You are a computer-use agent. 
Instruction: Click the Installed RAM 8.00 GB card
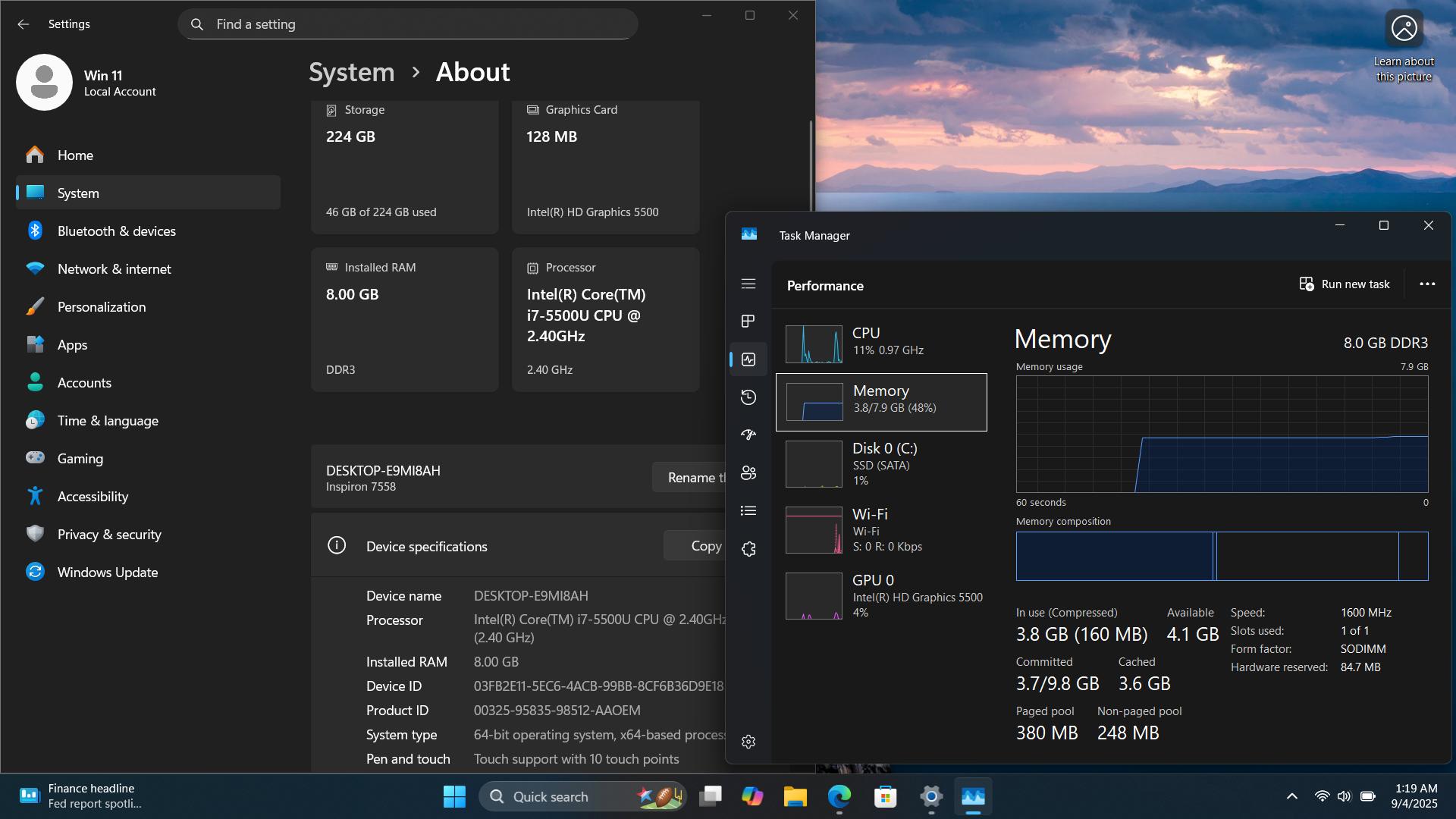point(404,319)
